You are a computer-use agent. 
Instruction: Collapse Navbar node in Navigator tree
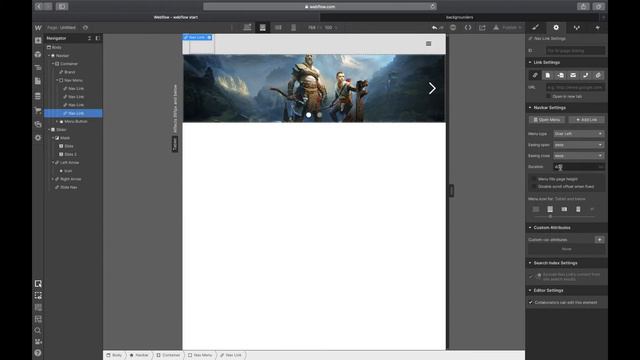pyautogui.click(x=49, y=56)
